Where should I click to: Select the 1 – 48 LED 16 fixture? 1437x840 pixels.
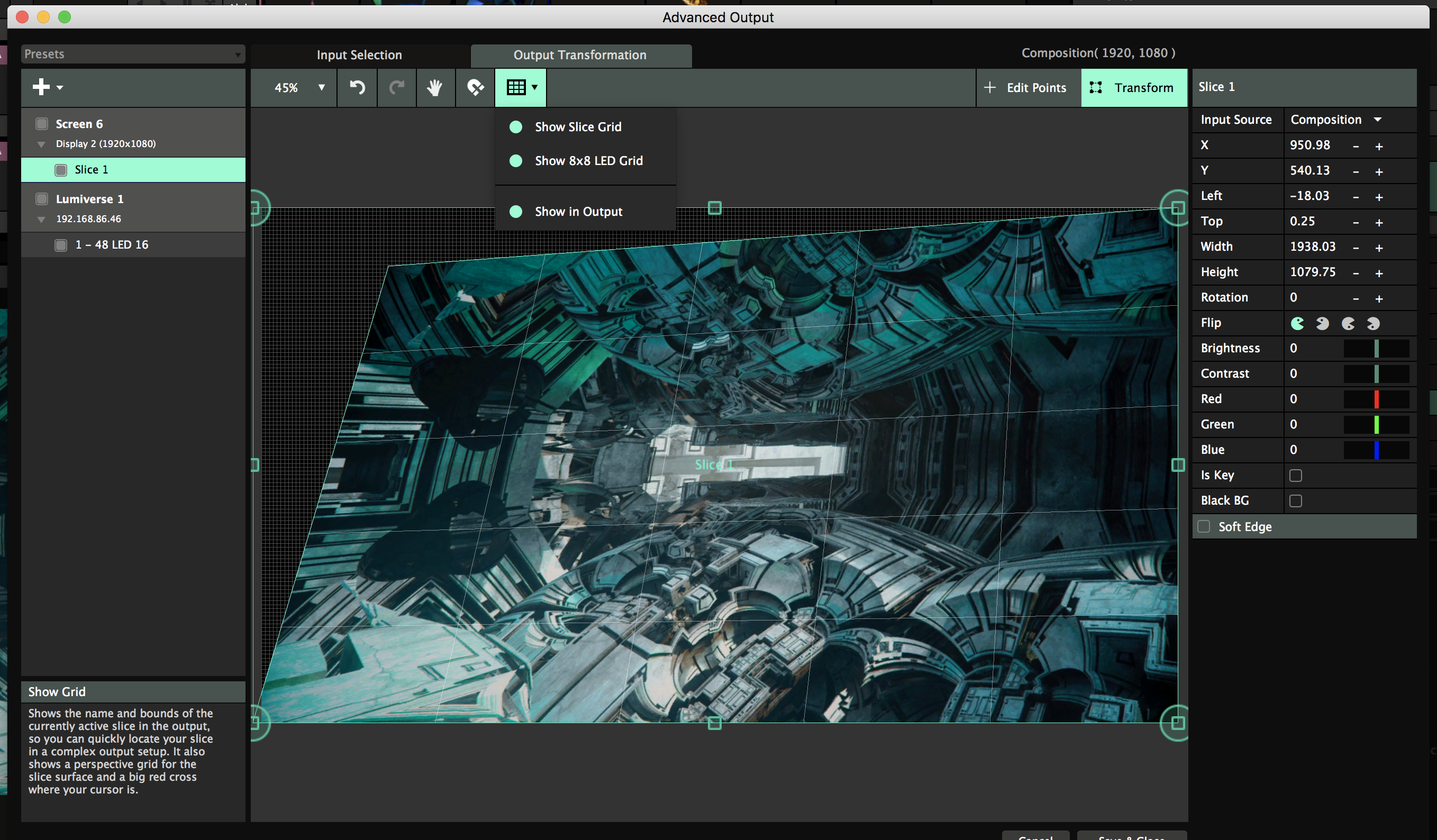tap(111, 244)
